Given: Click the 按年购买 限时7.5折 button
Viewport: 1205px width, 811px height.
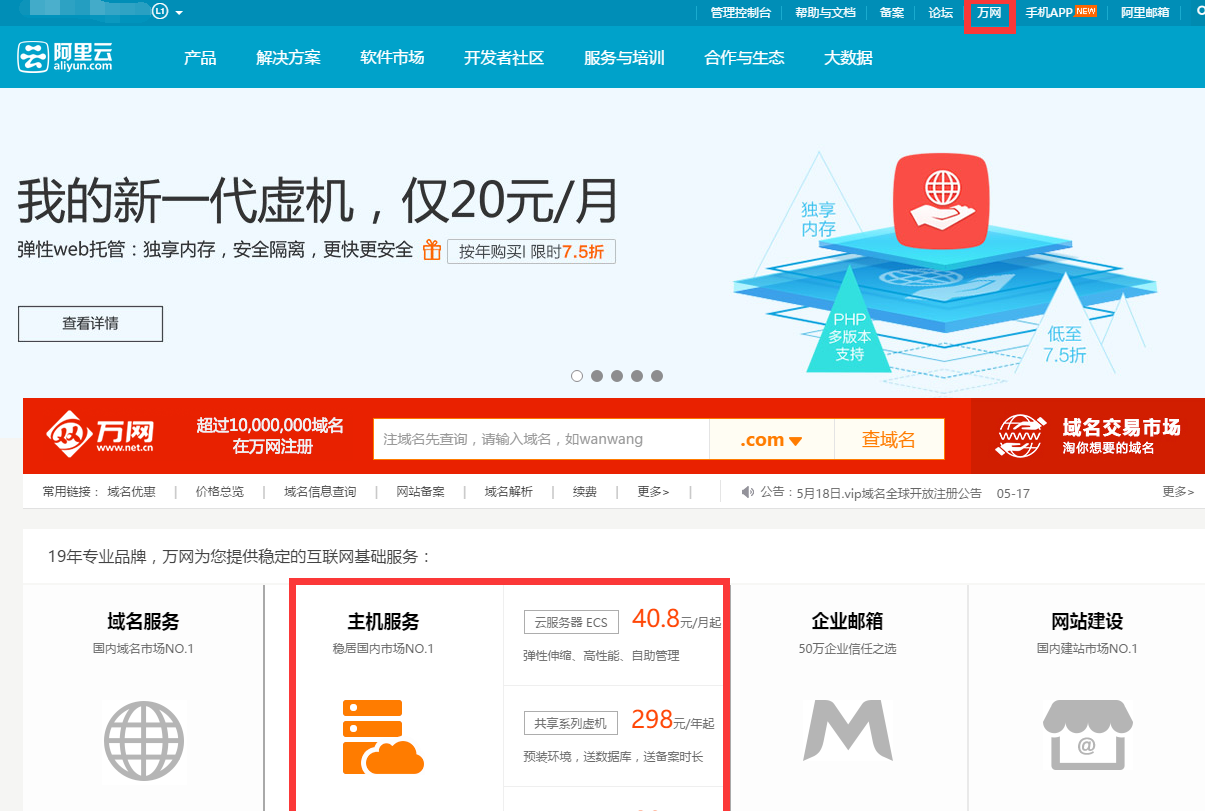Looking at the screenshot, I should [531, 252].
